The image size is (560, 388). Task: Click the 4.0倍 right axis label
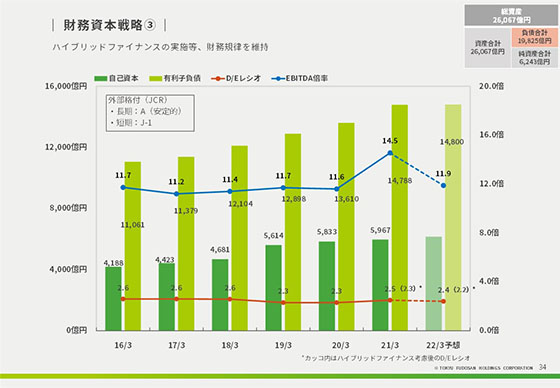pos(489,281)
